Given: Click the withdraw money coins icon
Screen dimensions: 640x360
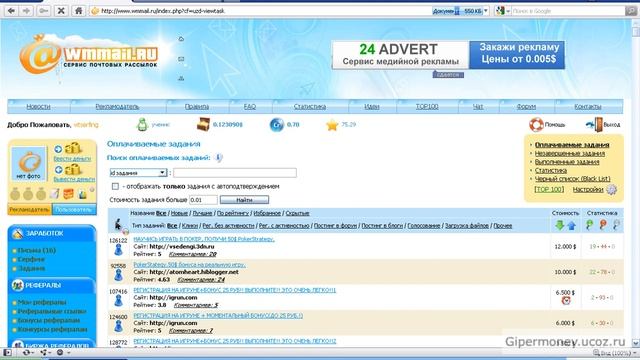Looking at the screenshot, I should [73, 169].
